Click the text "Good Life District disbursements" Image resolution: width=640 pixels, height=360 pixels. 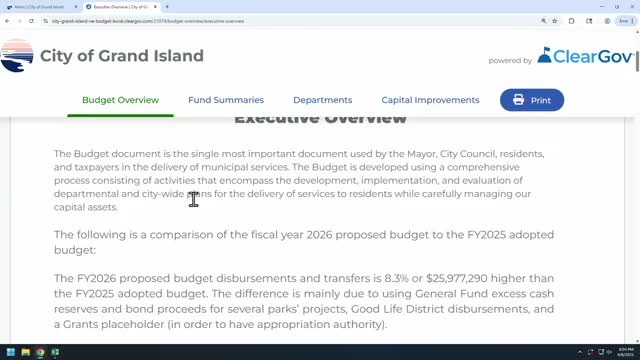(440, 309)
